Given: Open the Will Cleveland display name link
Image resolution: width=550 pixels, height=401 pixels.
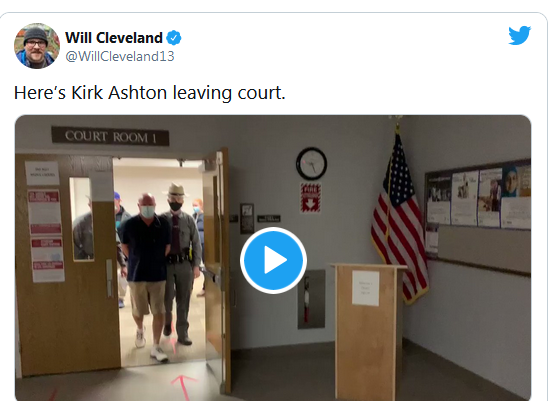Looking at the screenshot, I should (114, 38).
